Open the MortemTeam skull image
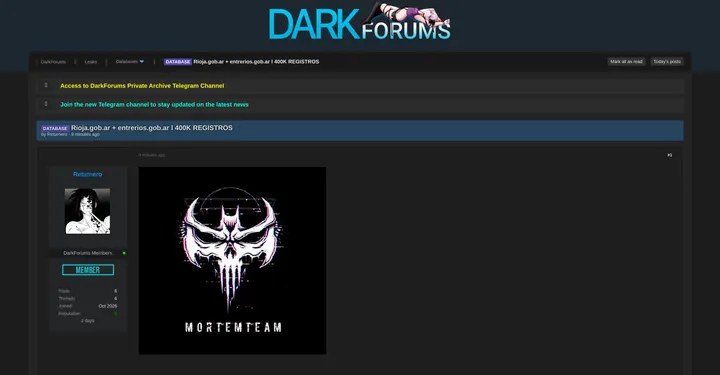 click(232, 261)
